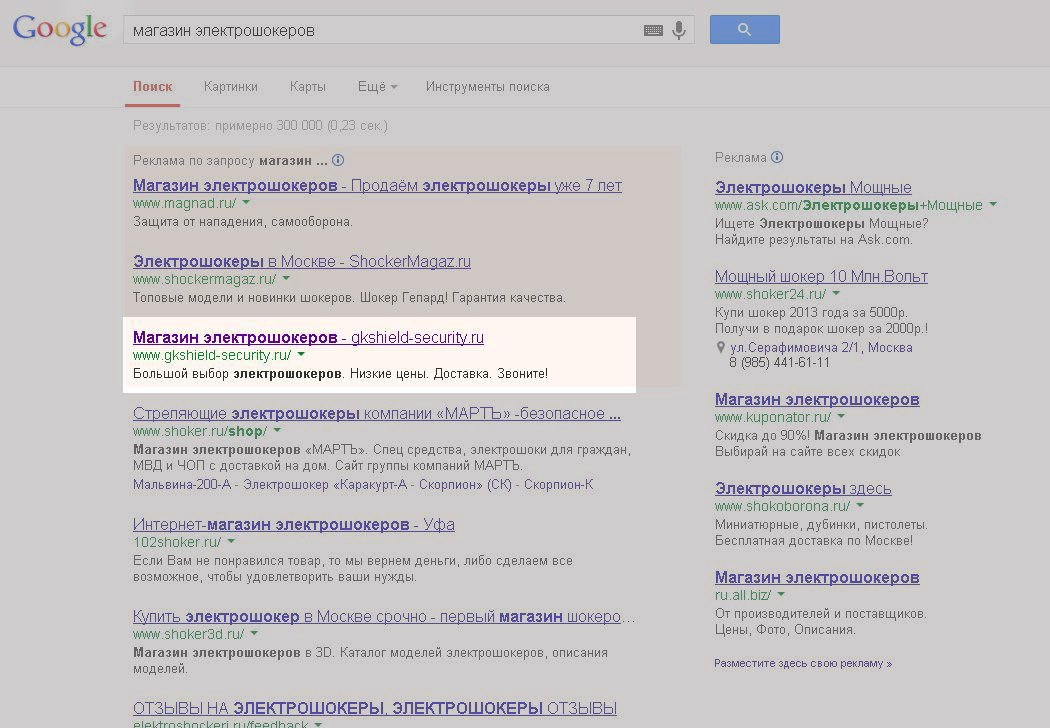This screenshot has width=1050, height=728.
Task: Open sitelink 'Скорпион» (СК)'
Action: point(465,484)
